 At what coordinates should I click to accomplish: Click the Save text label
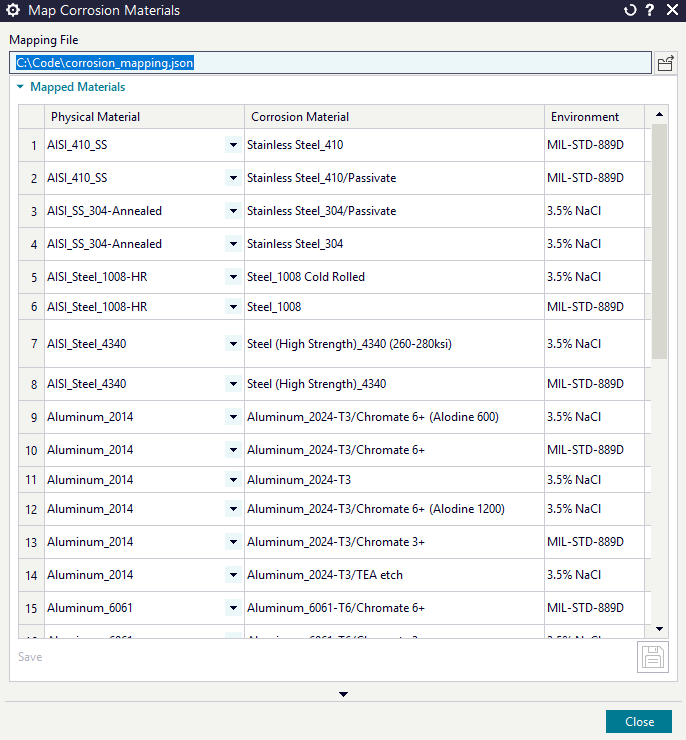coord(30,657)
